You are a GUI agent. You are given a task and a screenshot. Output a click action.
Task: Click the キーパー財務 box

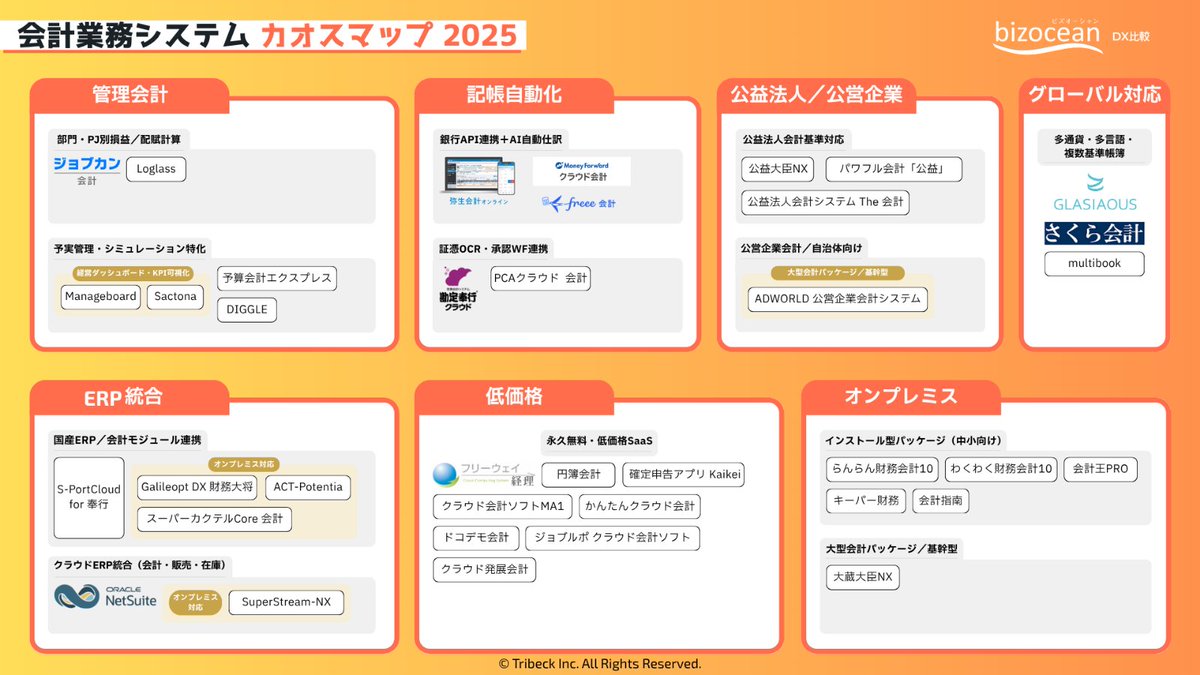(865, 501)
